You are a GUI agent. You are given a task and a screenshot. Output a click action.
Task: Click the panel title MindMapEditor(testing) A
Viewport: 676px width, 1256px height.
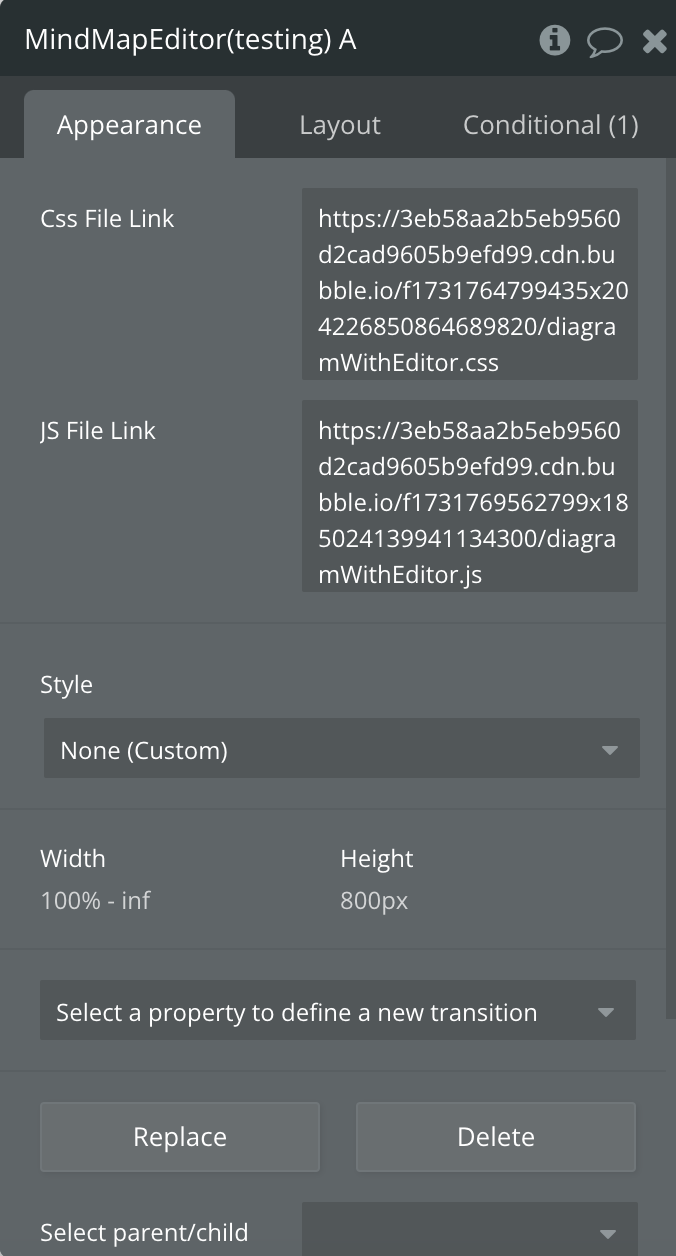tap(190, 40)
